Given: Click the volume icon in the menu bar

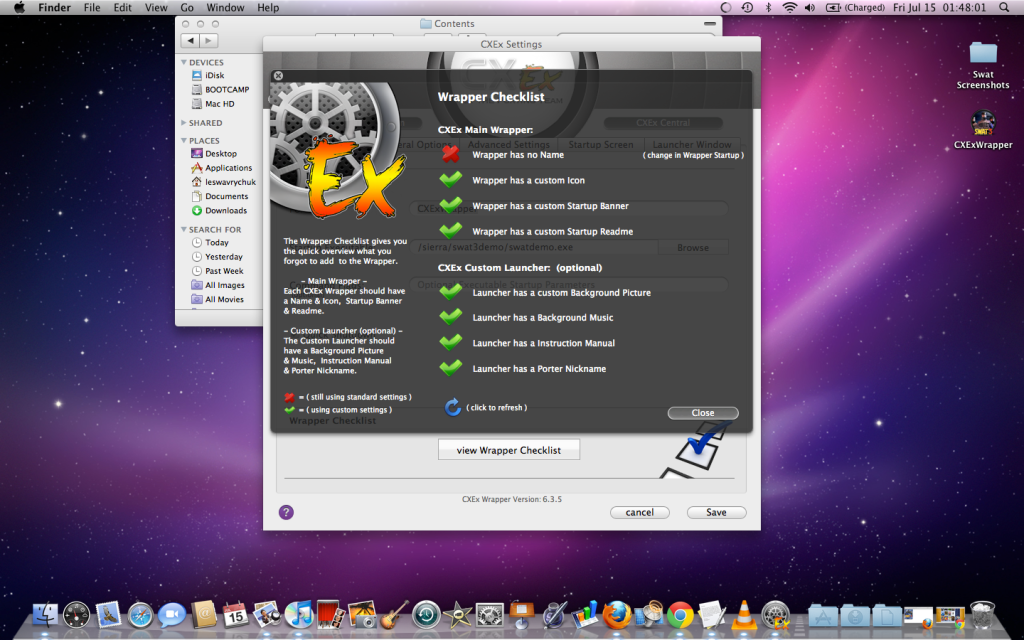Looking at the screenshot, I should point(810,8).
